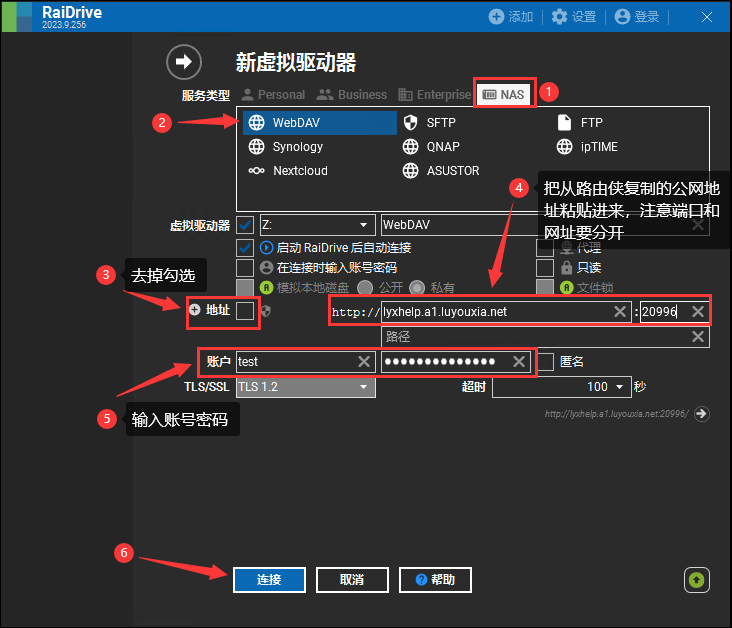Clear the password field with its X
Viewport: 732px width, 628px height.
(519, 361)
